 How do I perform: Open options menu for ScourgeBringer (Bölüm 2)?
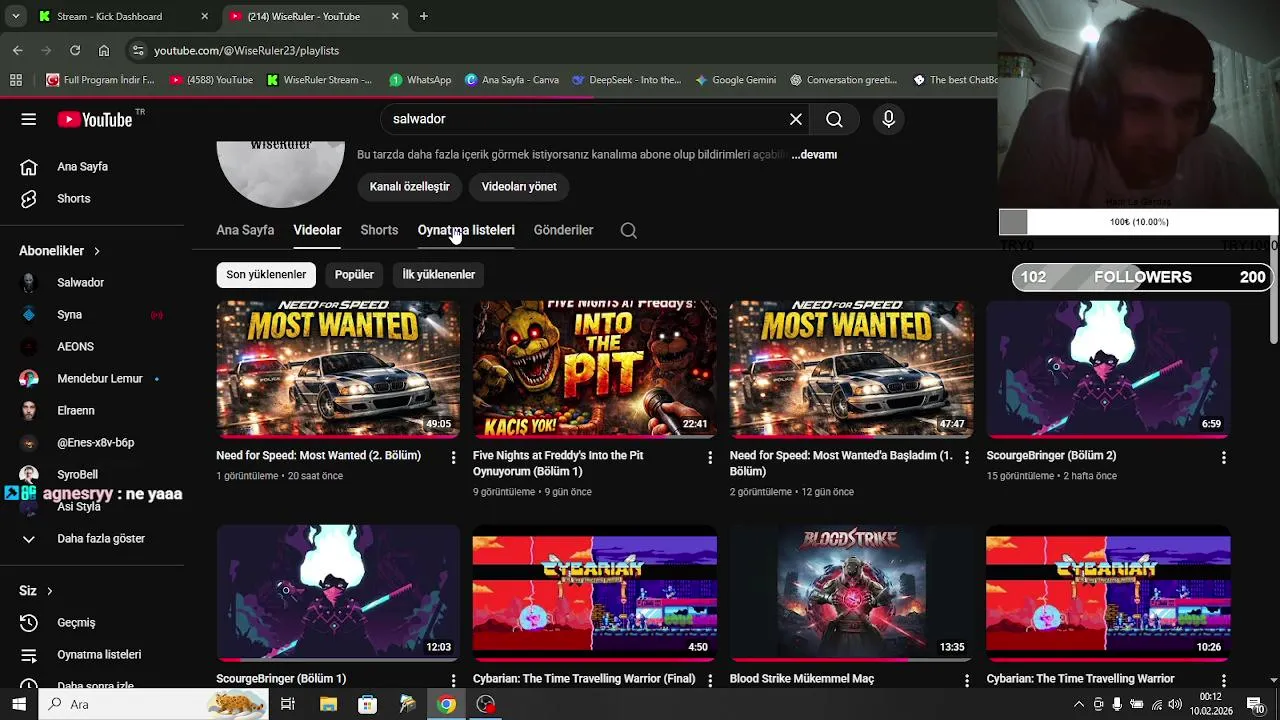pos(1223,457)
